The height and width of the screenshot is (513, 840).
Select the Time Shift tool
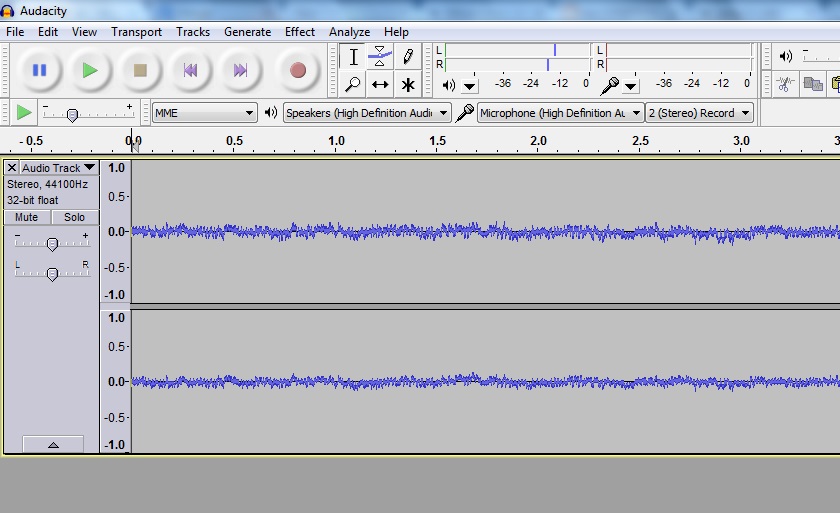pyautogui.click(x=380, y=85)
